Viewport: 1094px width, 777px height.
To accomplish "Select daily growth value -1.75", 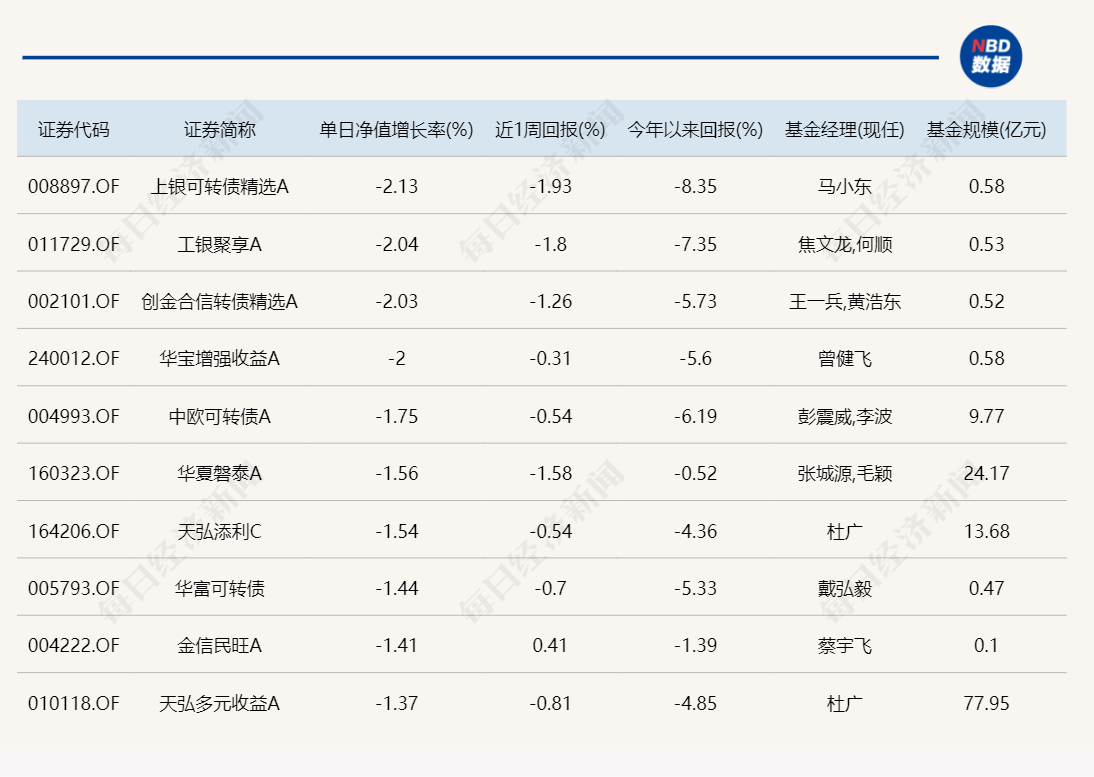I will pos(396,416).
